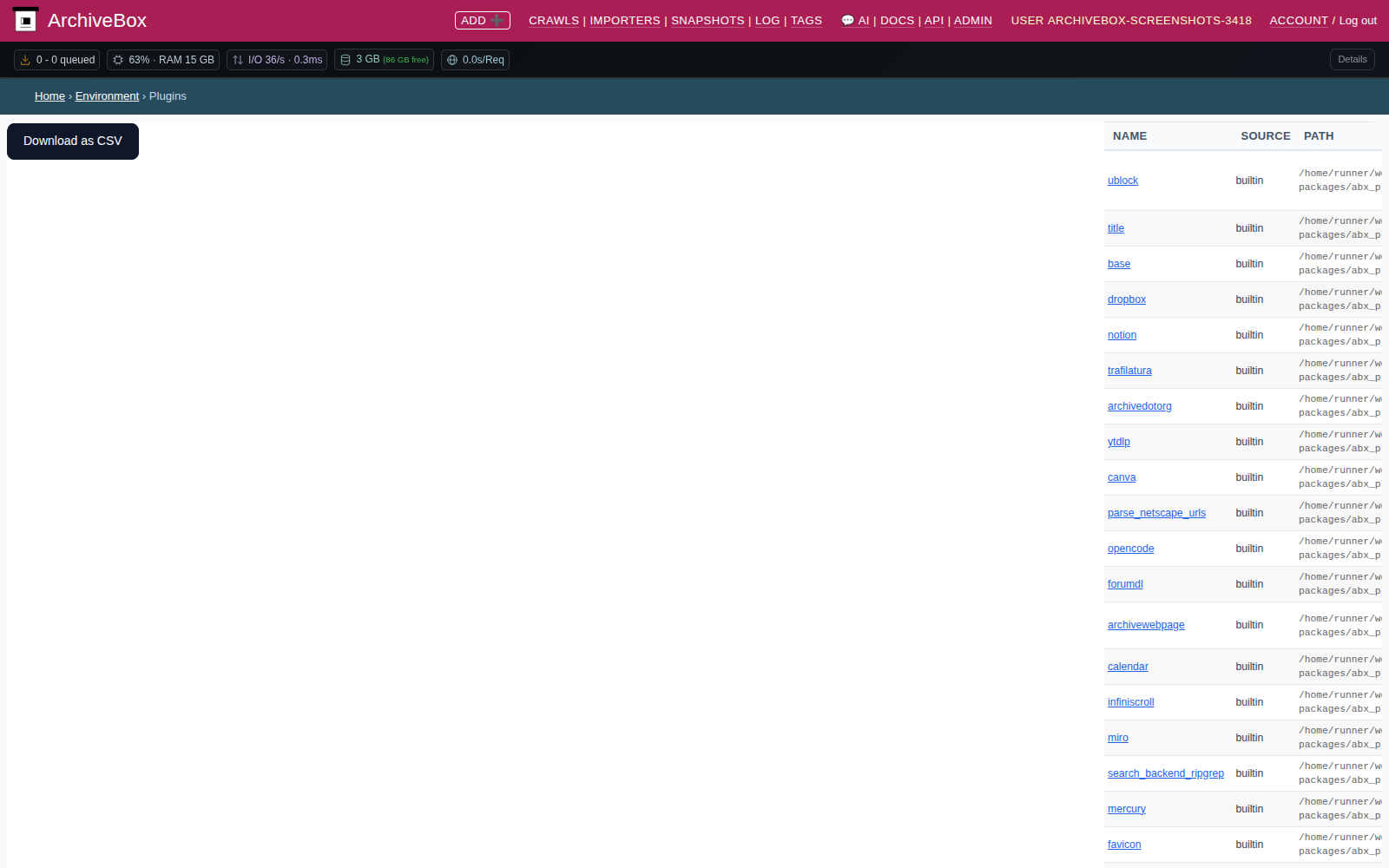Open the trafilatura plugin link
Viewport: 1389px width, 868px height.
(x=1129, y=371)
